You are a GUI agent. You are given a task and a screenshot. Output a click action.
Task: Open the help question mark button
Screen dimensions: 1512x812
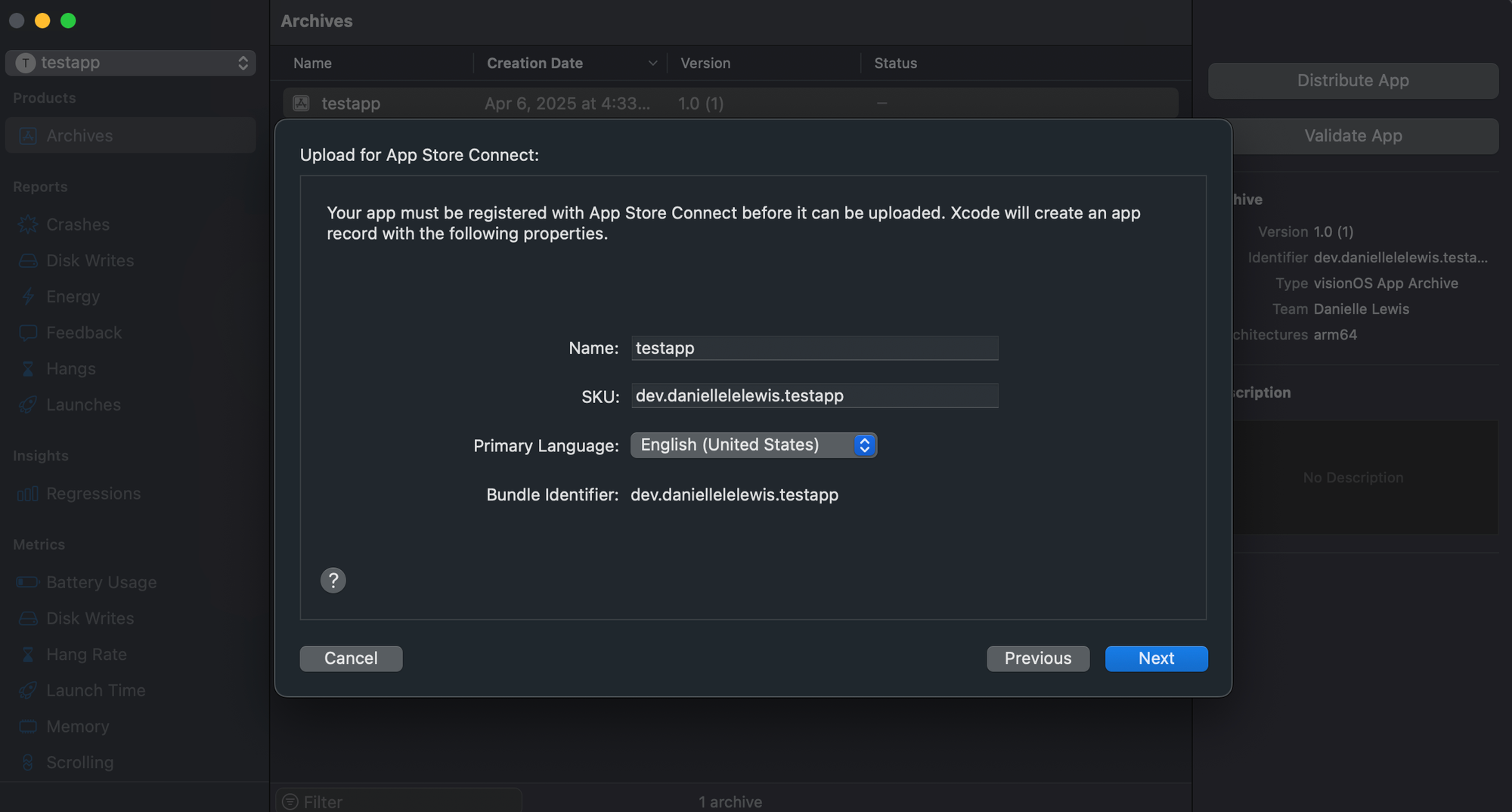pos(333,580)
